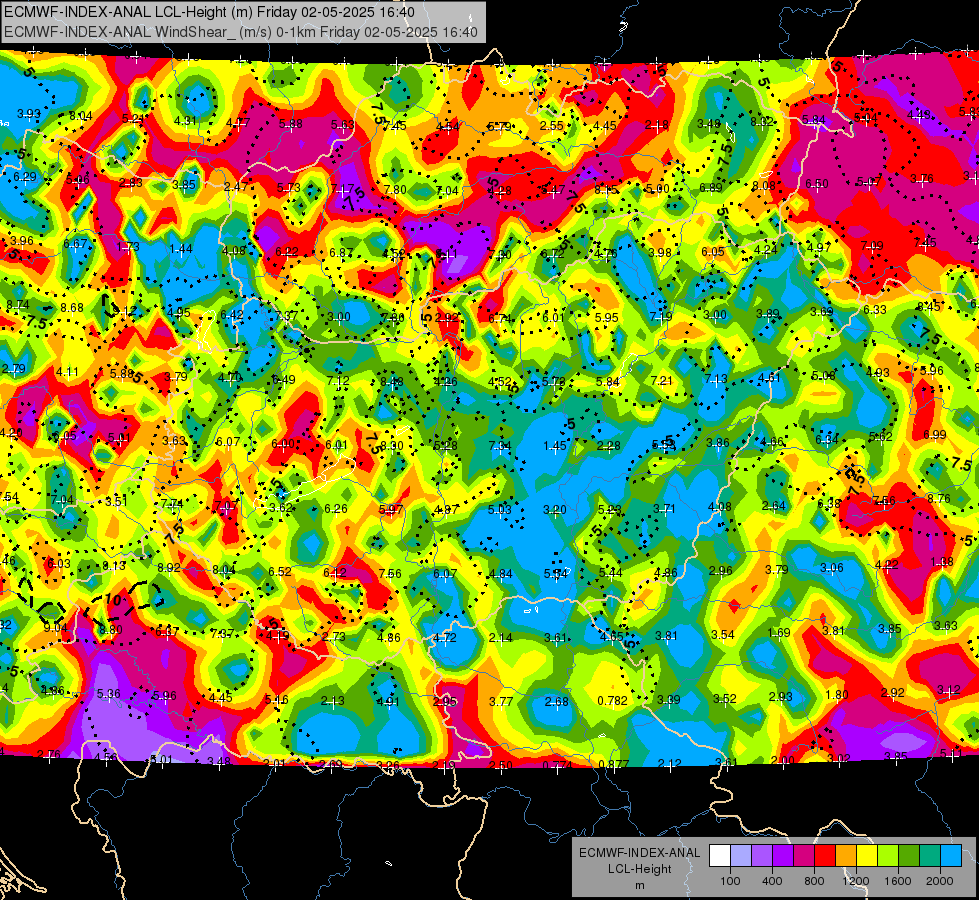979x900 pixels.
Task: Click the legend scale value 2000
Action: [940, 881]
